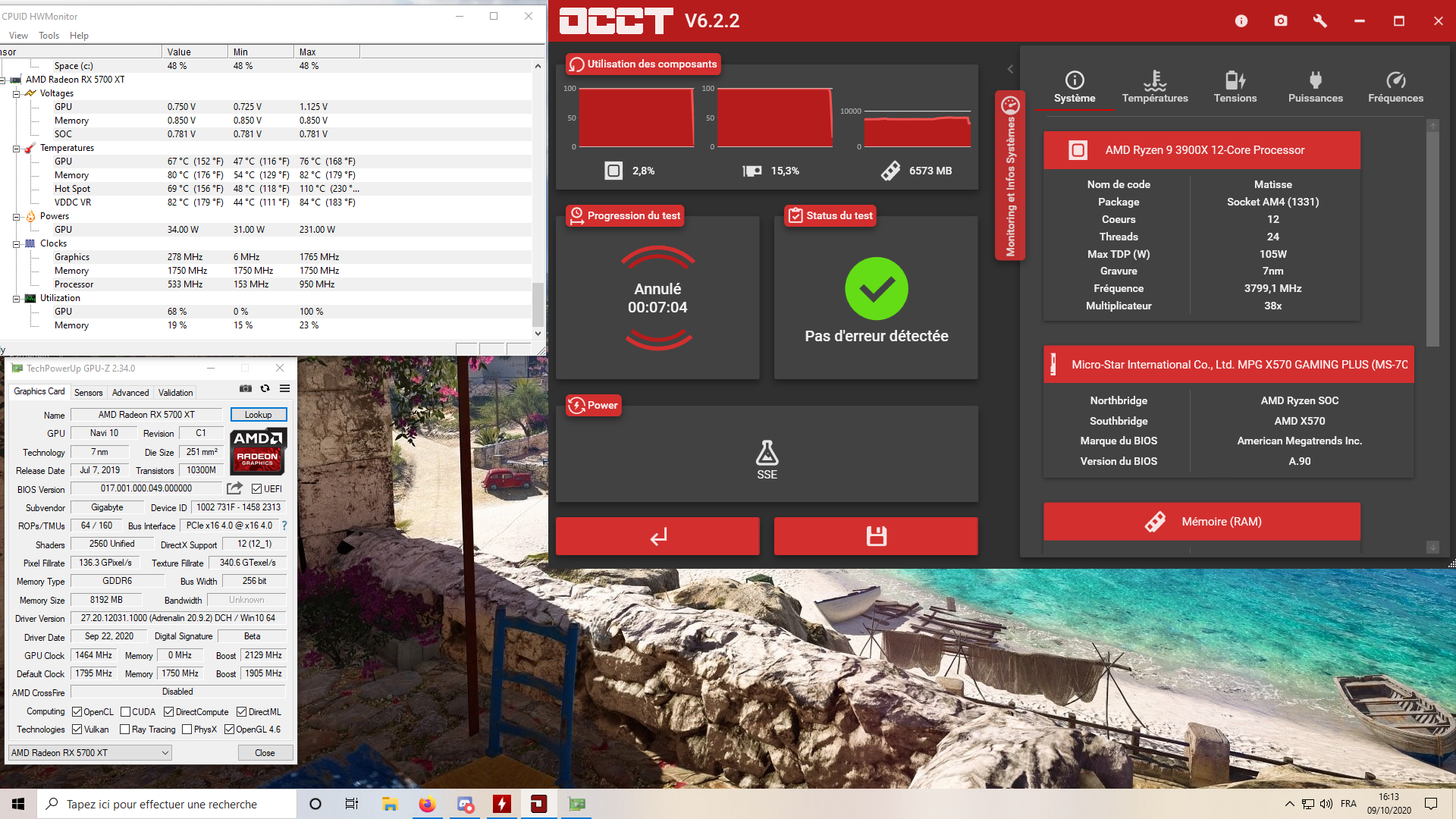Viewport: 1456px width, 819px height.
Task: Collapse the Temperatures tree node in HWMonitor
Action: [x=17, y=149]
